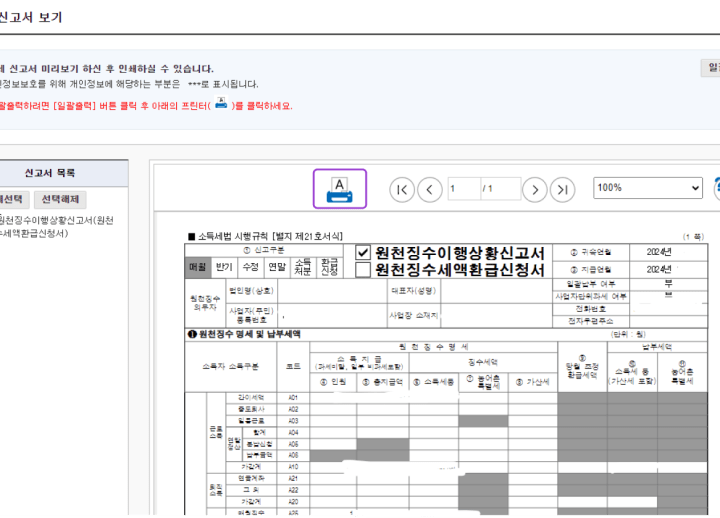Toggle the 원천징수이행상황신고서 checkbox in form
Viewport: 720px width, 518px height.
(x=363, y=253)
